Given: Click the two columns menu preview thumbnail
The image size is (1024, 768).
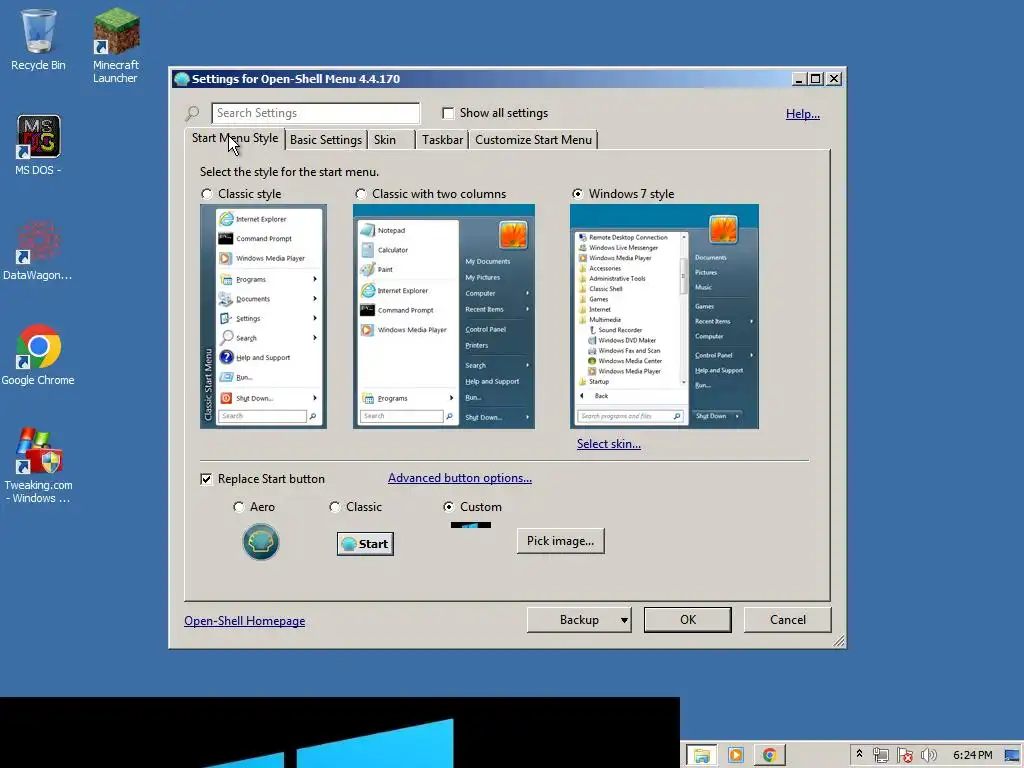Looking at the screenshot, I should click(444, 317).
